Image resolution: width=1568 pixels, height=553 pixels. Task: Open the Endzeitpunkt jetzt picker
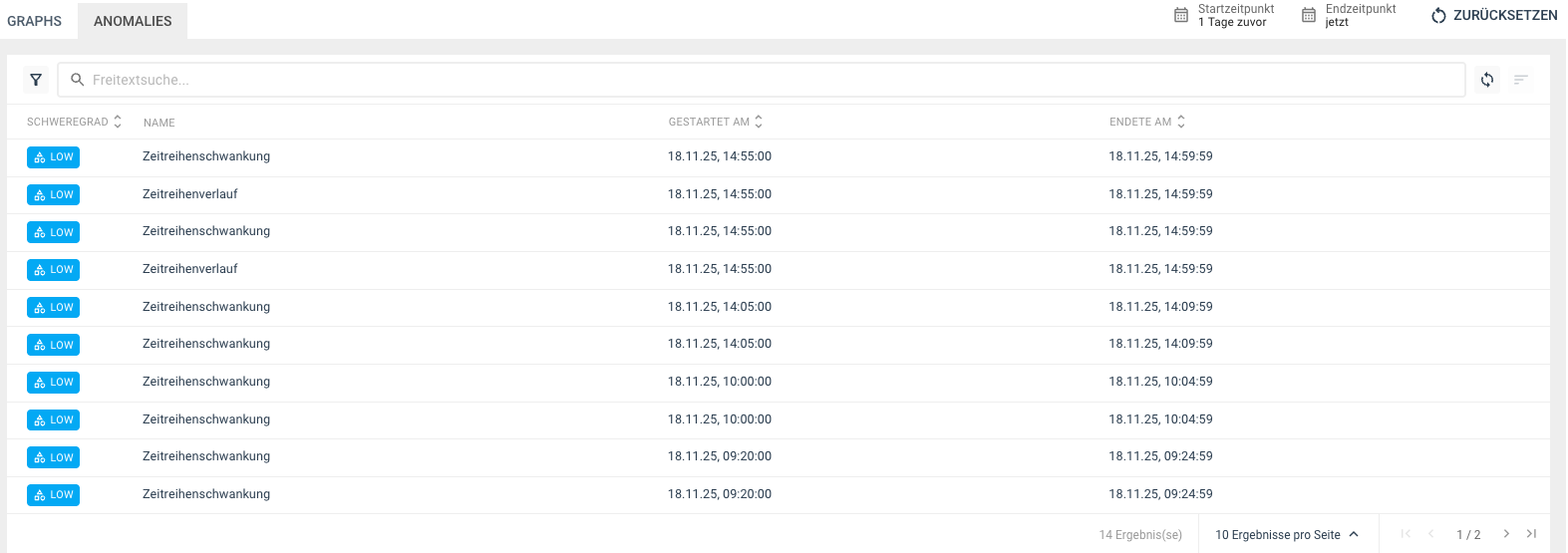click(x=1360, y=15)
